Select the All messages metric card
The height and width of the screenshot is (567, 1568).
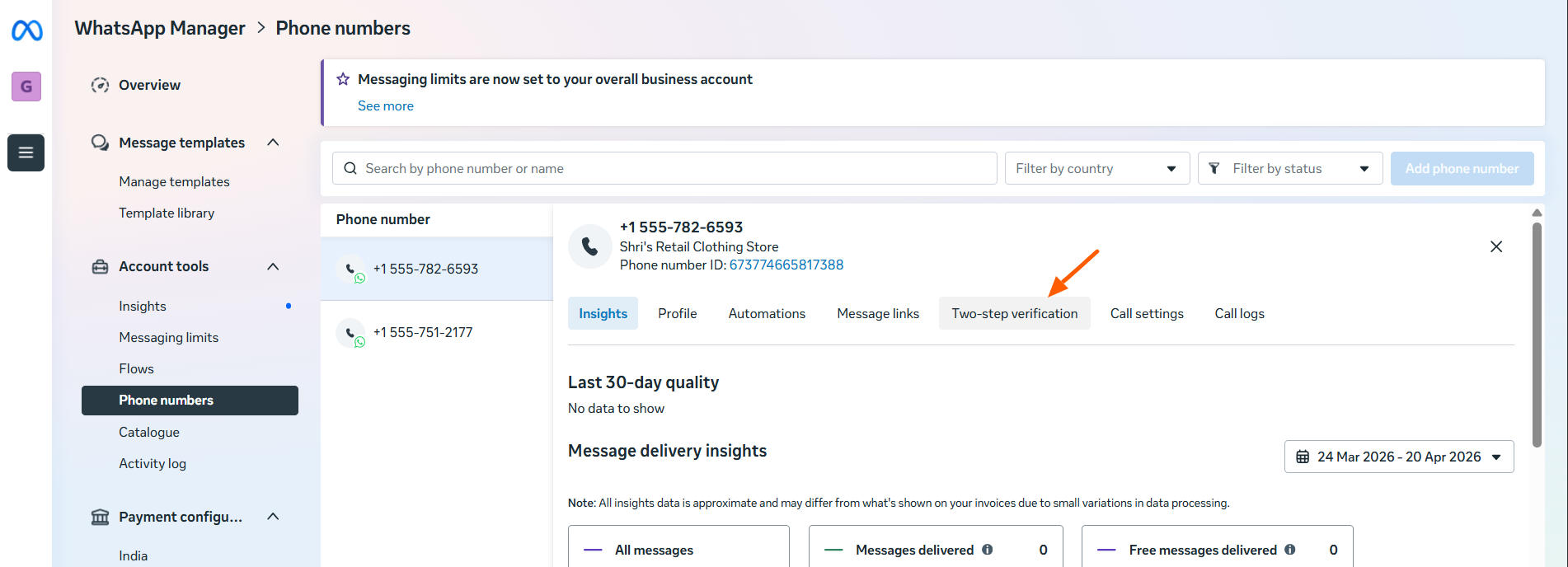[678, 546]
